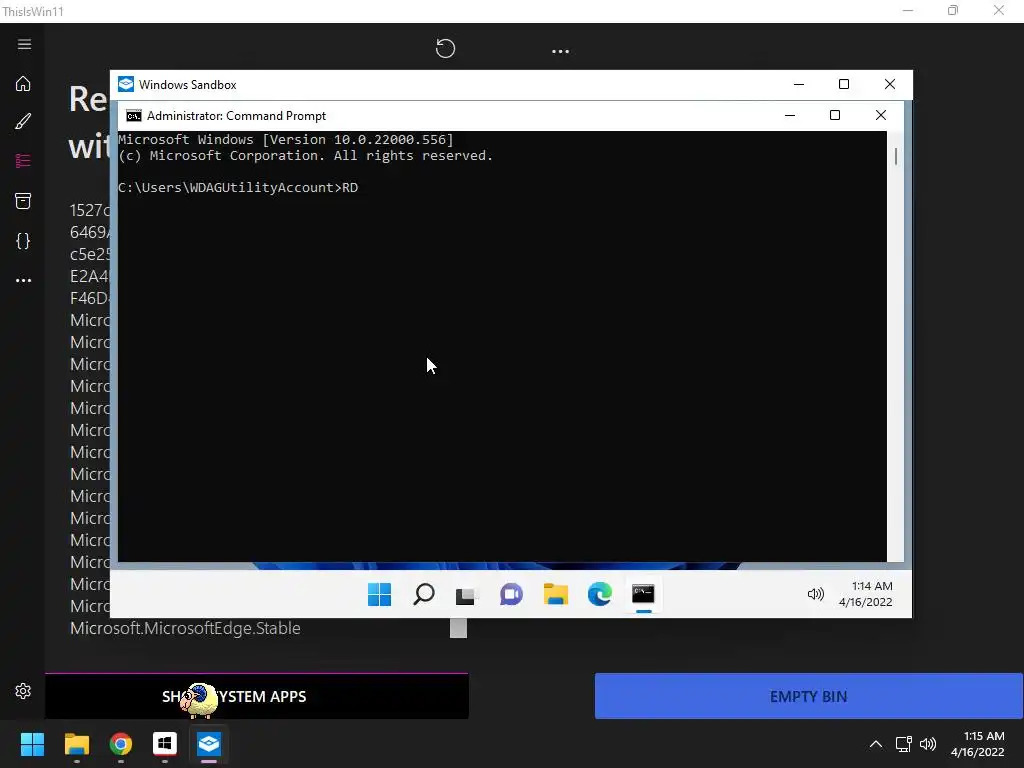Click the app list scrollbar thumb
Screen dimensions: 1024x768
(458, 628)
